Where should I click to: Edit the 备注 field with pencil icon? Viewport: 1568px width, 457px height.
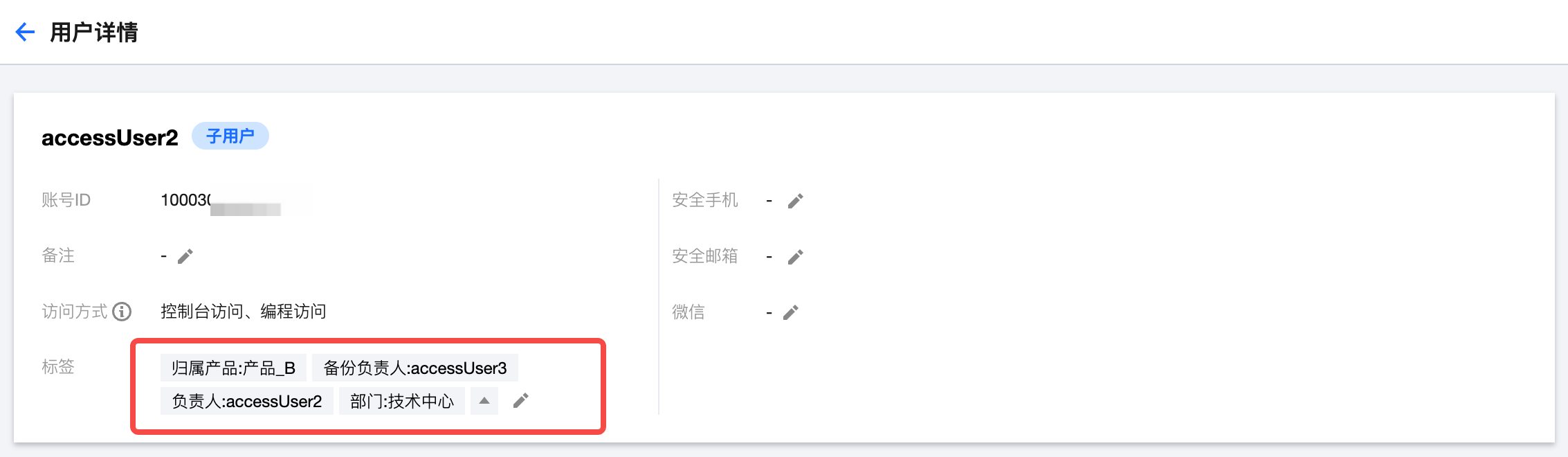point(185,257)
